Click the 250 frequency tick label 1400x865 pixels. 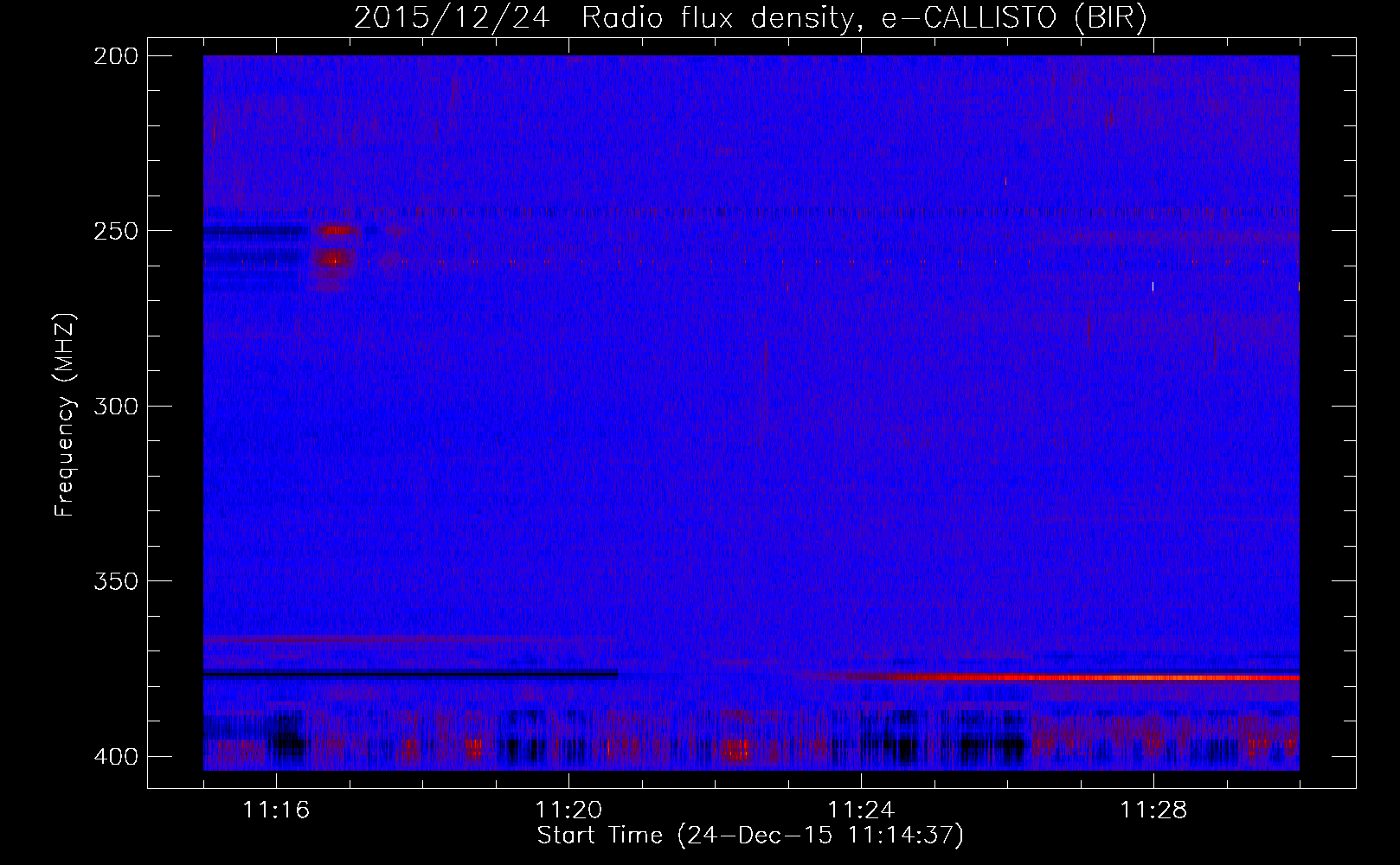114,231
